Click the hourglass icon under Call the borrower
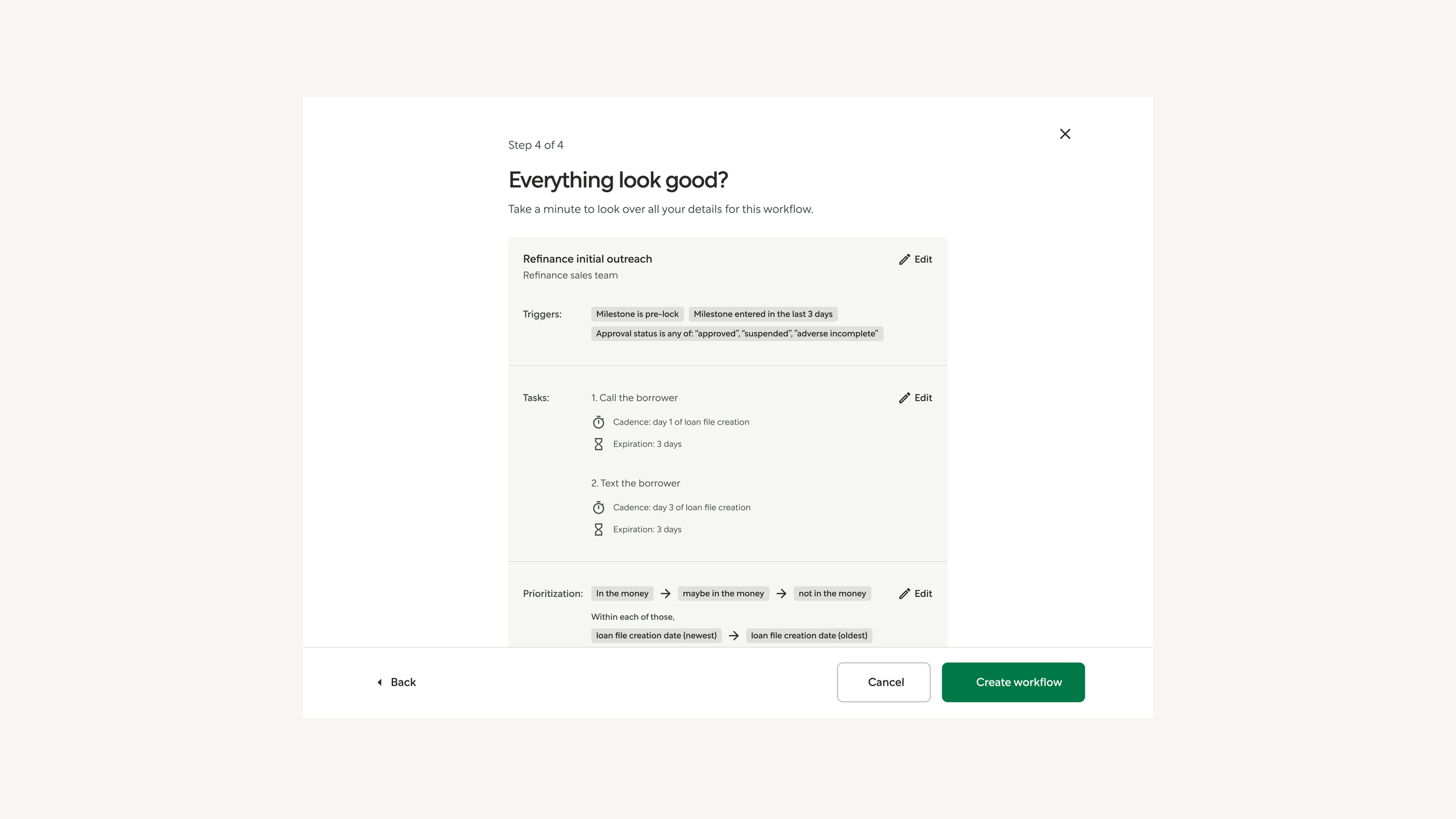 [598, 444]
